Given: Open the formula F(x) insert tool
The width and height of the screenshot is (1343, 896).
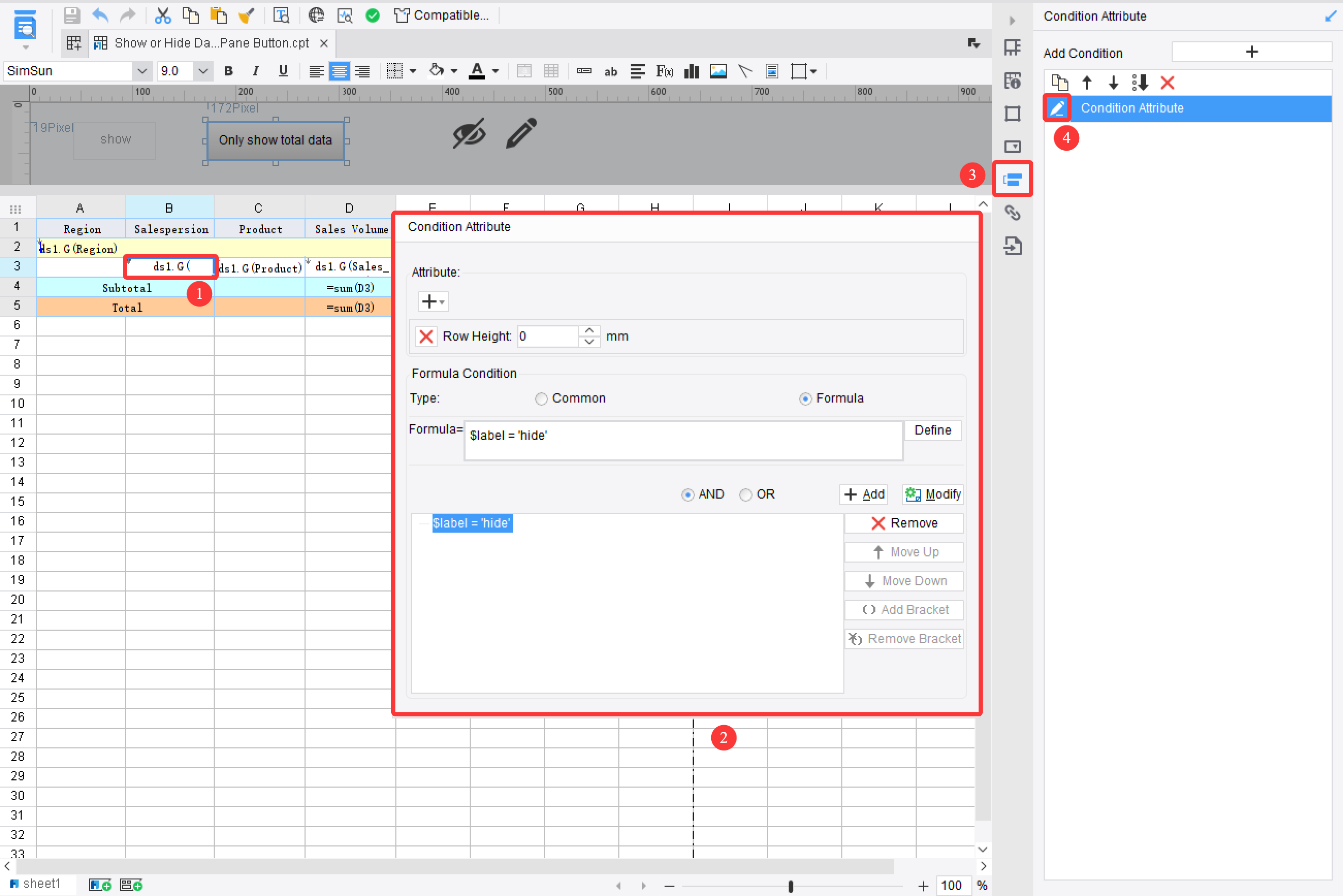Looking at the screenshot, I should point(665,71).
